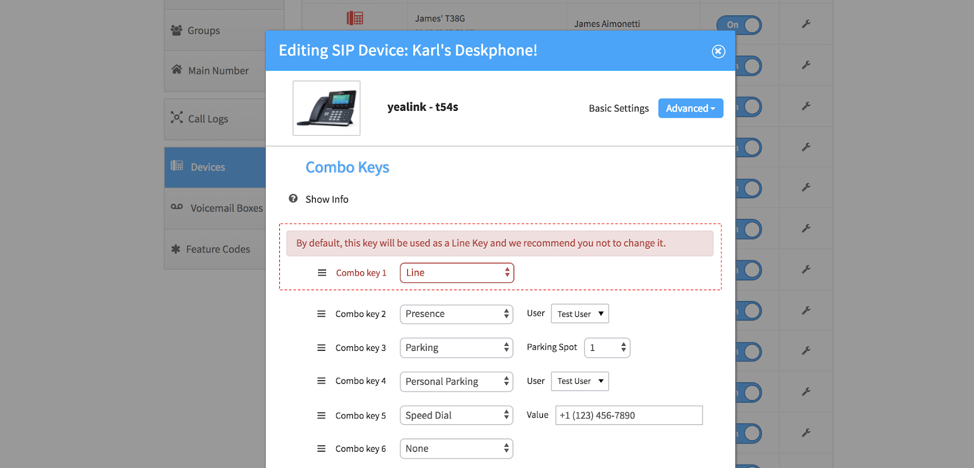Open the Advanced dropdown button
974x468 pixels.
690,108
